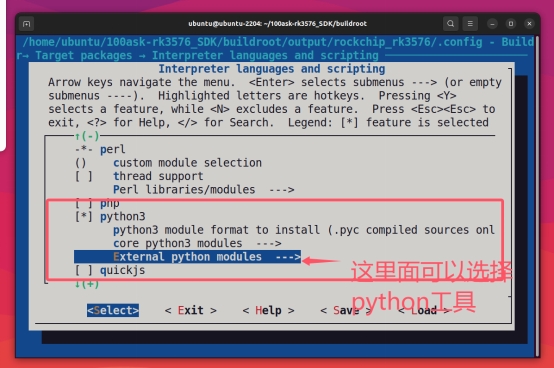
Task: Select custom module selection entry
Action: click(187, 163)
